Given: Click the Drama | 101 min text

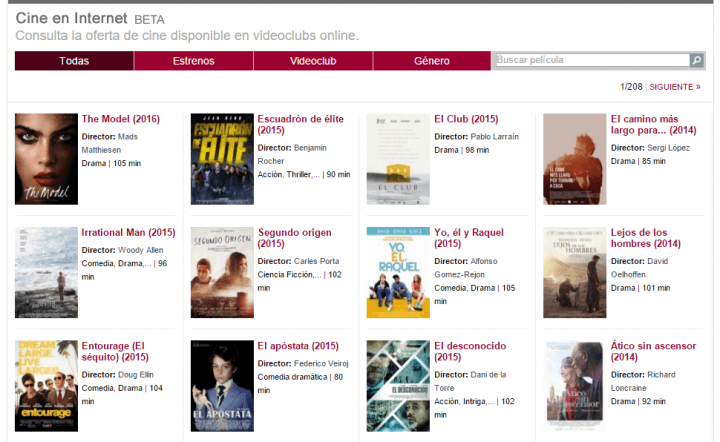Looking at the screenshot, I should click(x=640, y=288).
